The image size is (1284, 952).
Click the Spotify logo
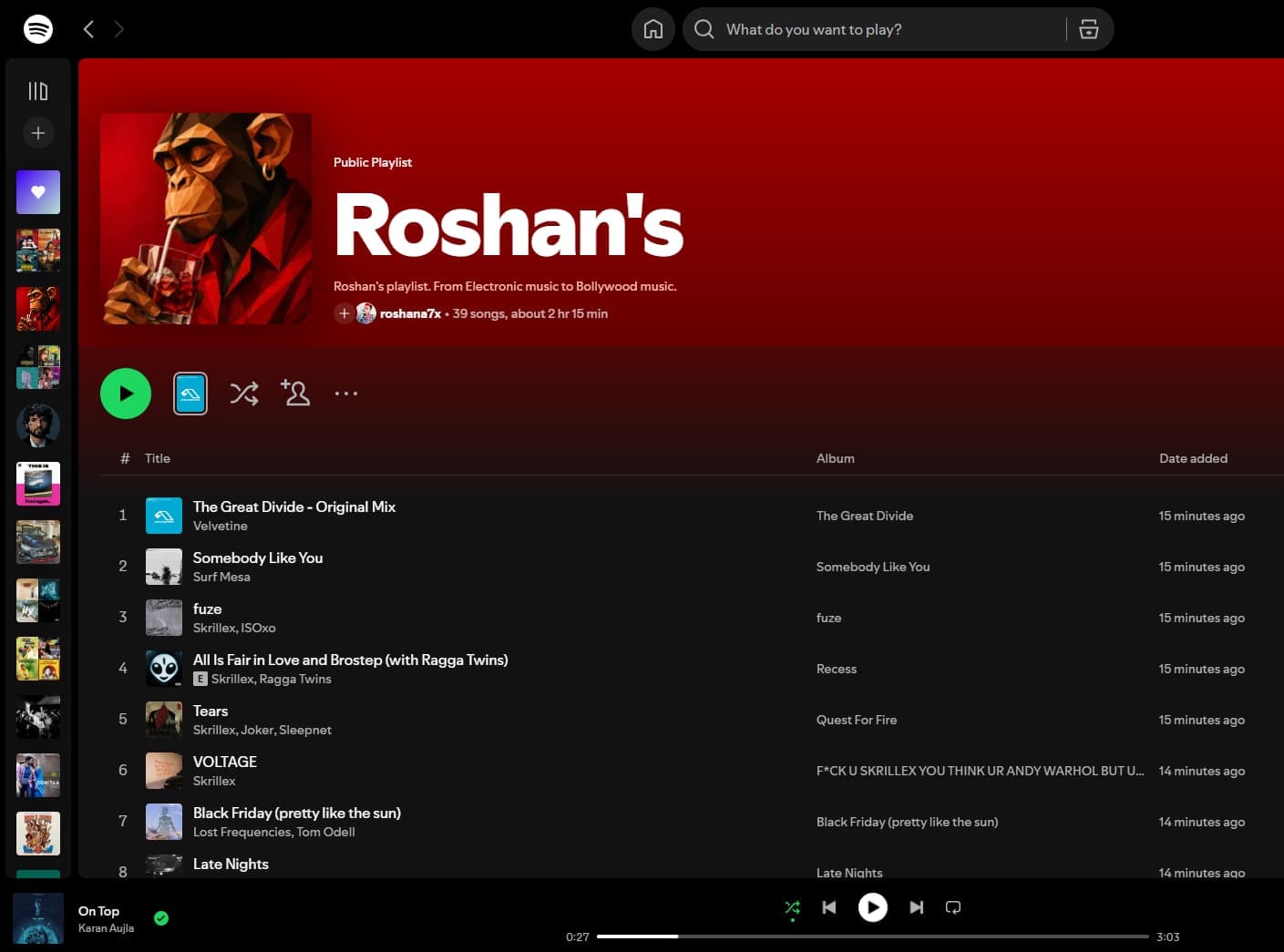38,29
